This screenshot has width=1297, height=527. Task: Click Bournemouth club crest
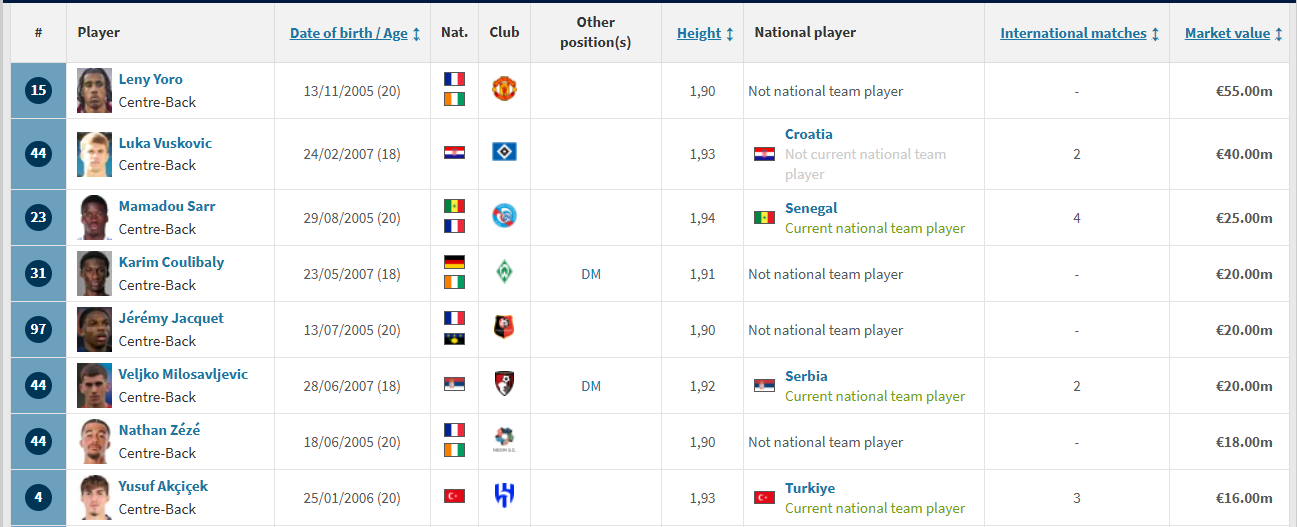(504, 384)
